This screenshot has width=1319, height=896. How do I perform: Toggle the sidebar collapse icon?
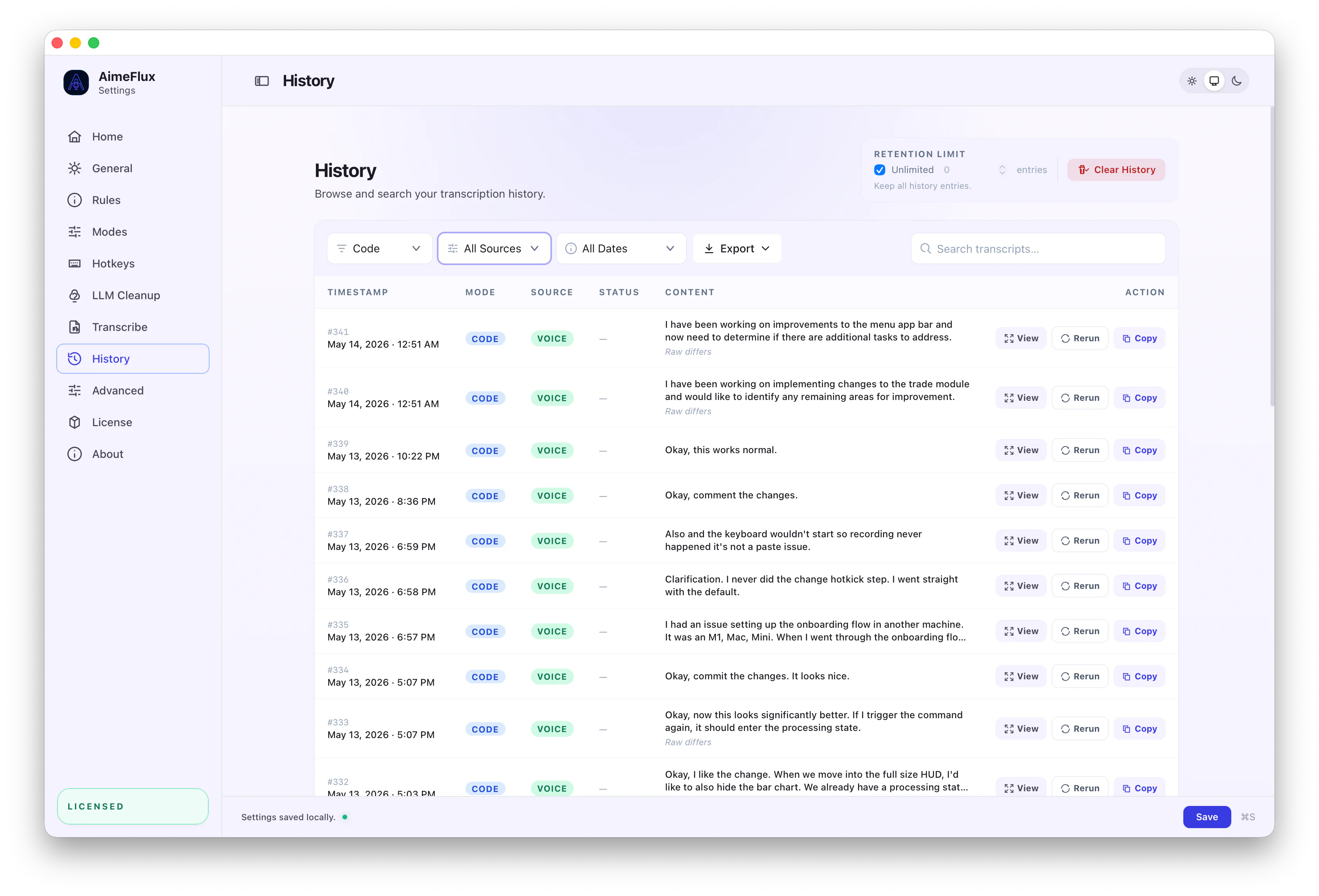pos(261,81)
